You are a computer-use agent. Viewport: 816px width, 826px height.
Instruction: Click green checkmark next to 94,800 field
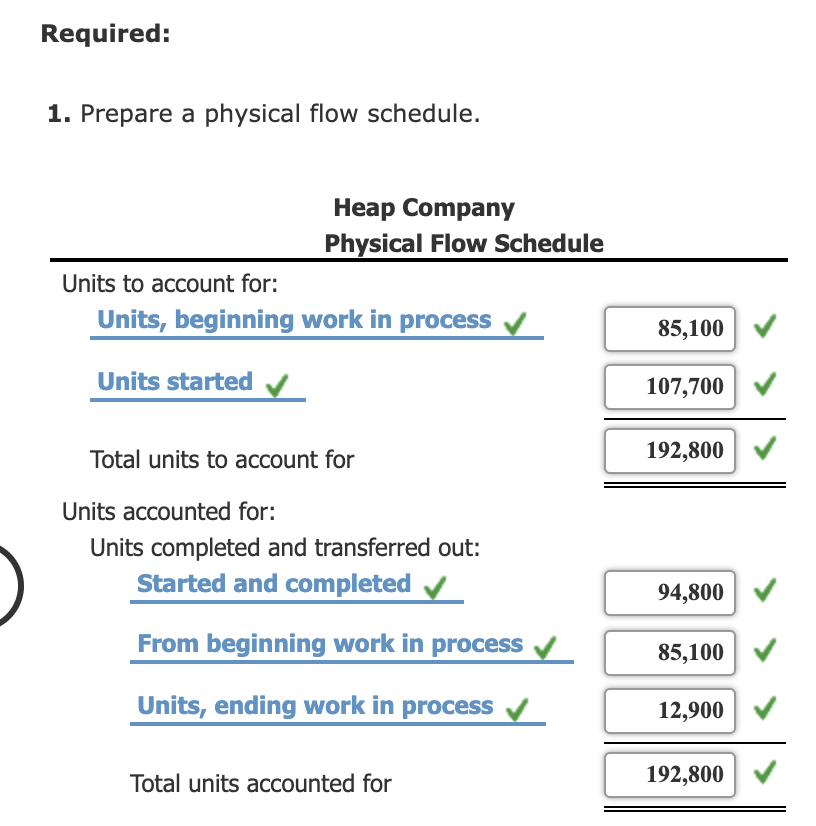coord(764,590)
